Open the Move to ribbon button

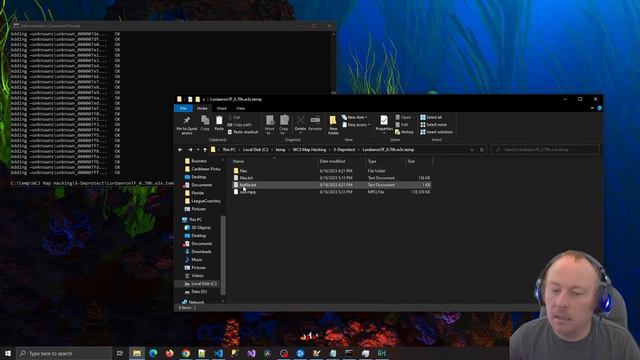point(269,124)
